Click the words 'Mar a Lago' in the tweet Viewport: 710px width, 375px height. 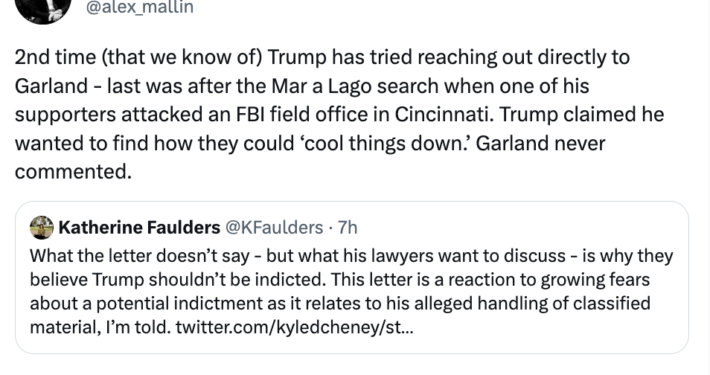click(x=321, y=86)
